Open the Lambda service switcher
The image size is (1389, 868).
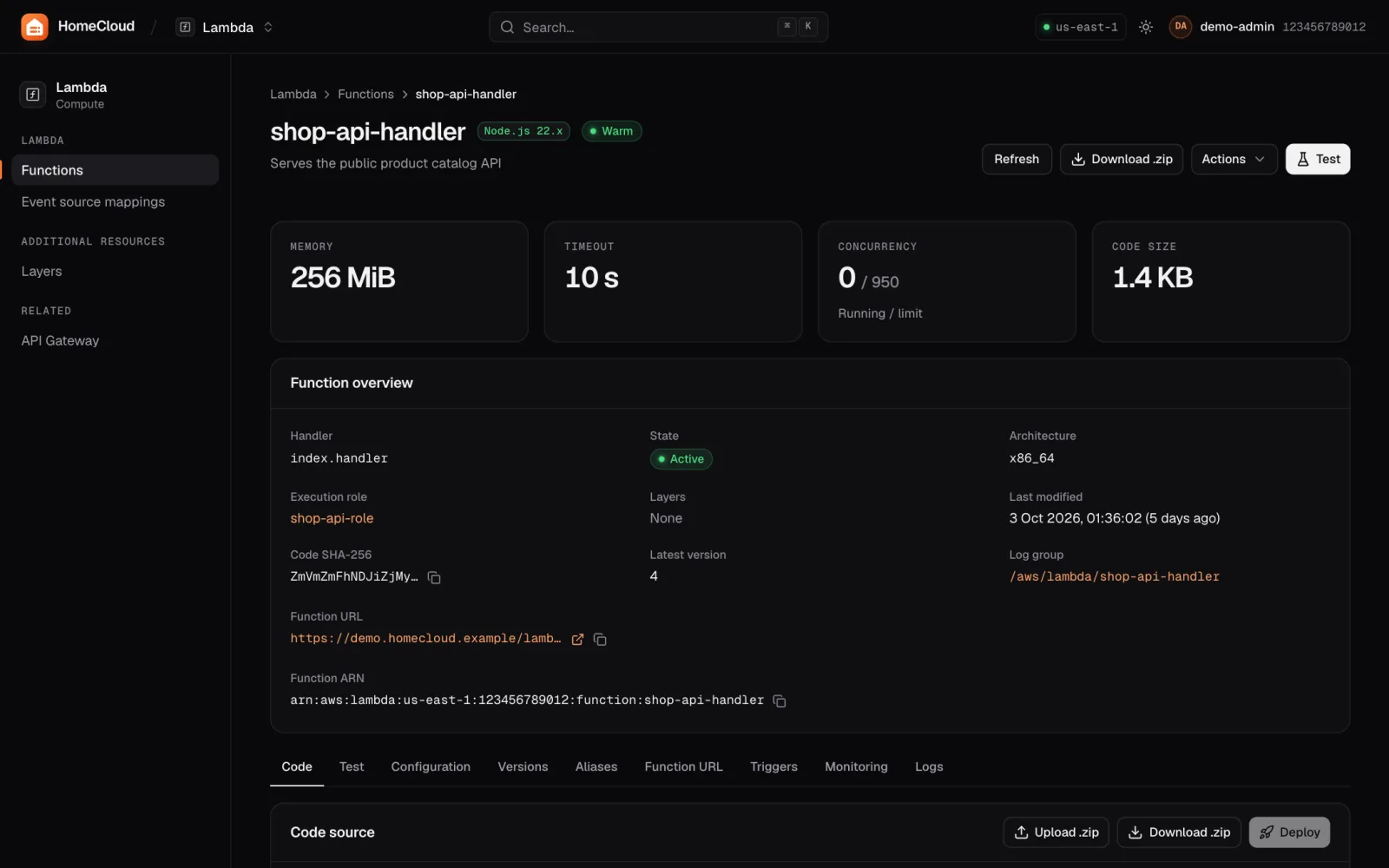[x=226, y=27]
